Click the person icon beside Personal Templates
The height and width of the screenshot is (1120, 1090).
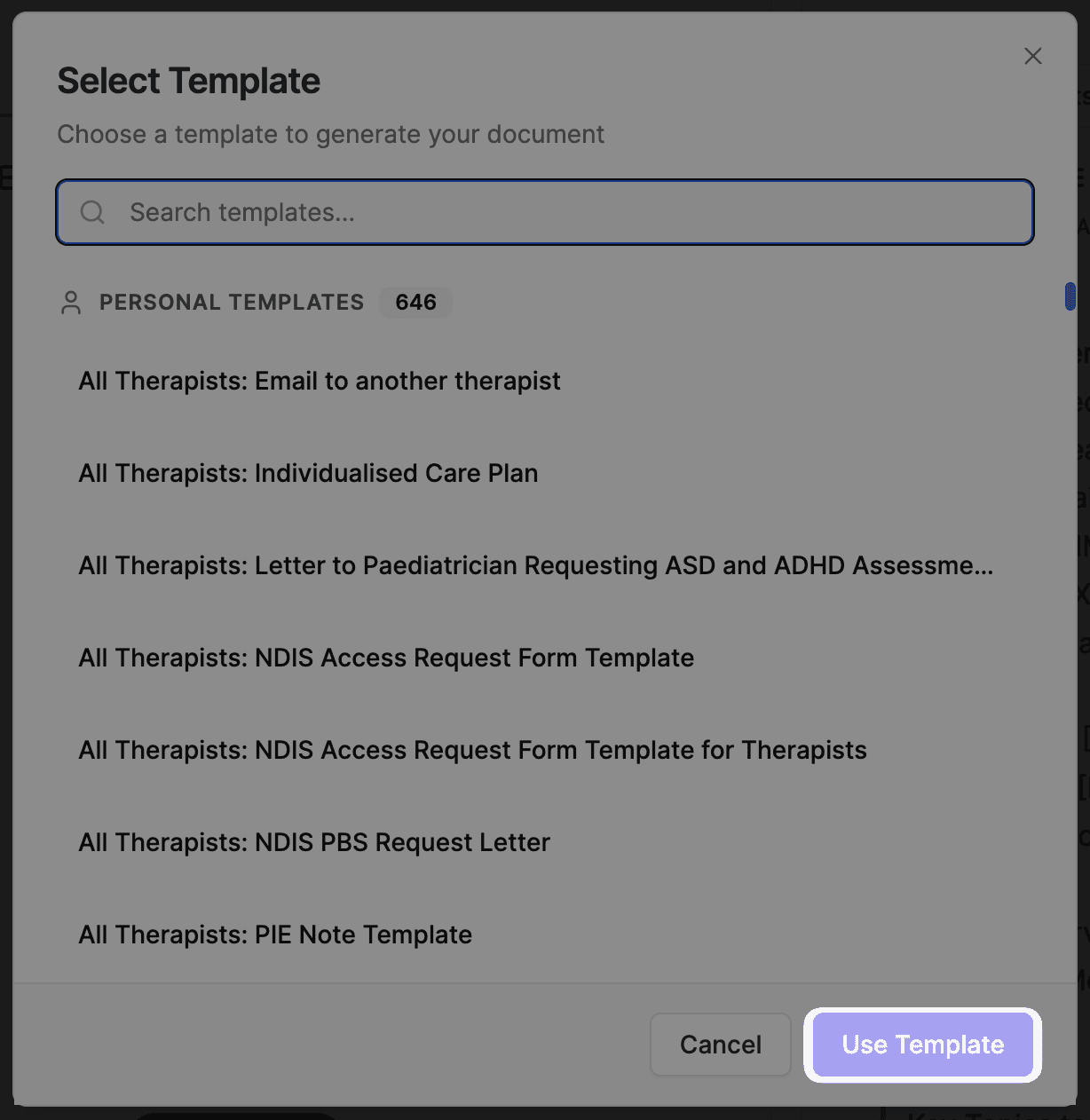(71, 302)
